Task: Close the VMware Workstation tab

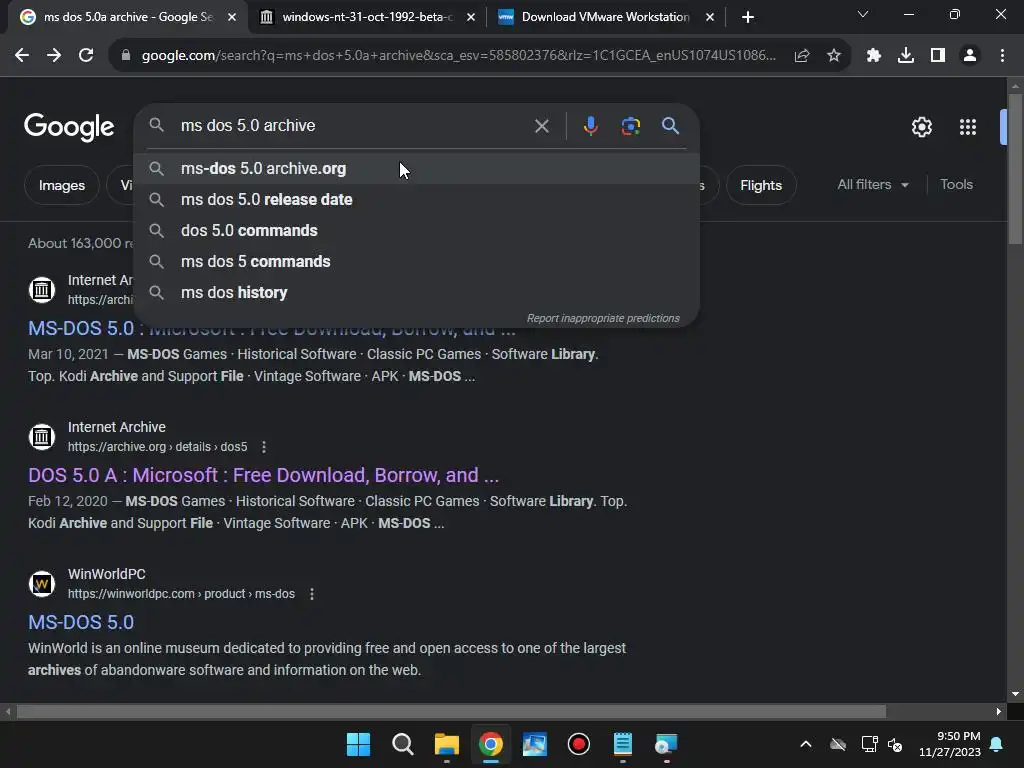Action: tap(710, 17)
